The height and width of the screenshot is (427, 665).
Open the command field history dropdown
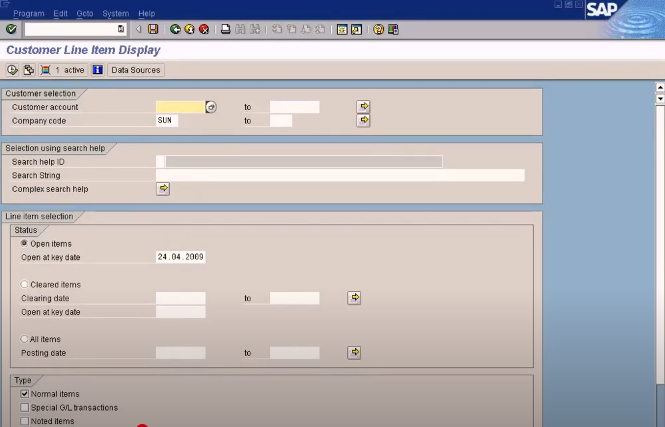tap(121, 29)
